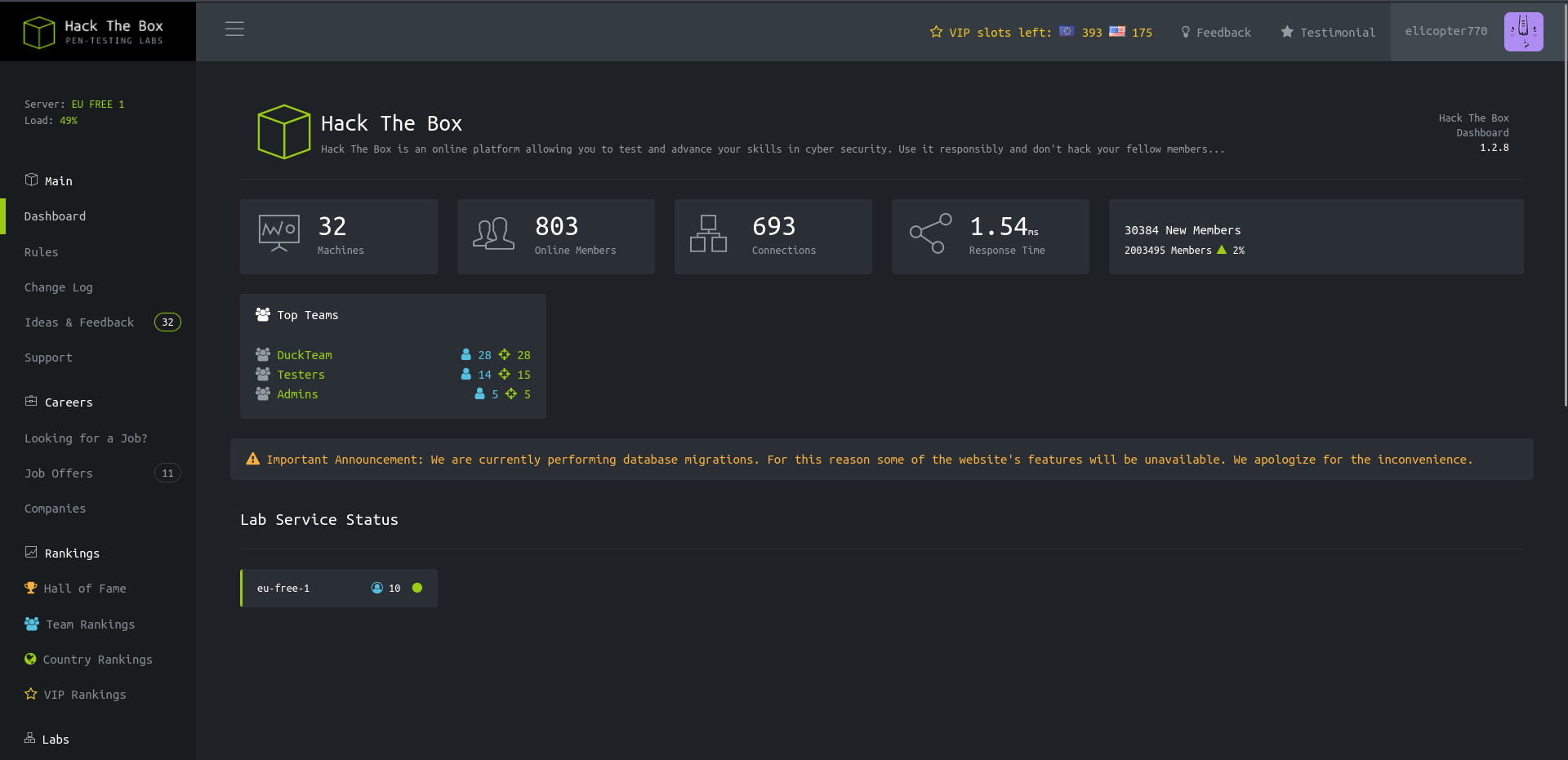Click the VIP Rankings star icon
This screenshot has width=1568, height=760.
click(x=31, y=694)
